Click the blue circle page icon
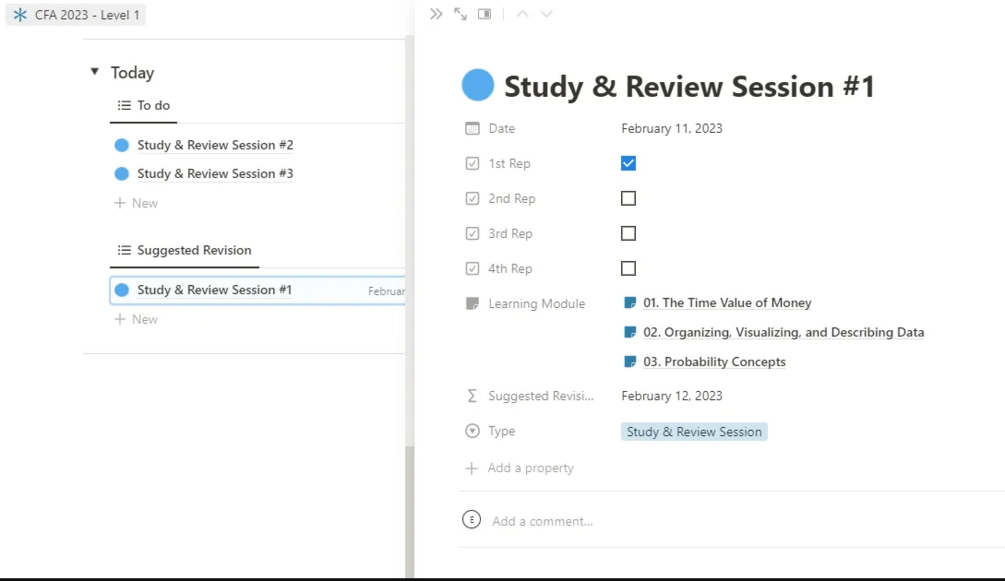Viewport: 1005px width, 581px height. 478,86
